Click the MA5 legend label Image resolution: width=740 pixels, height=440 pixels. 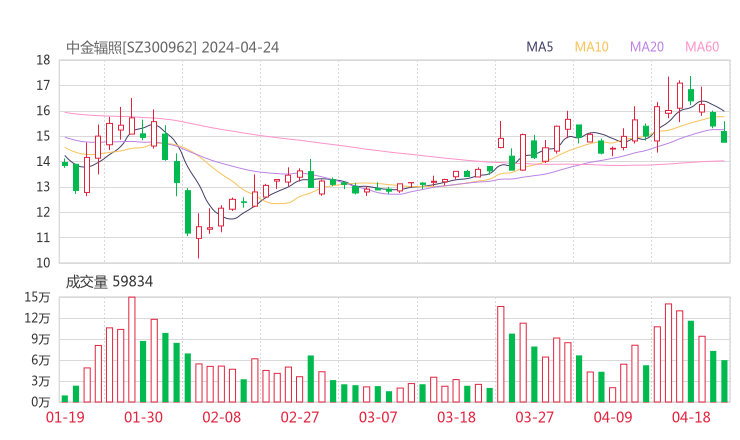pyautogui.click(x=540, y=47)
